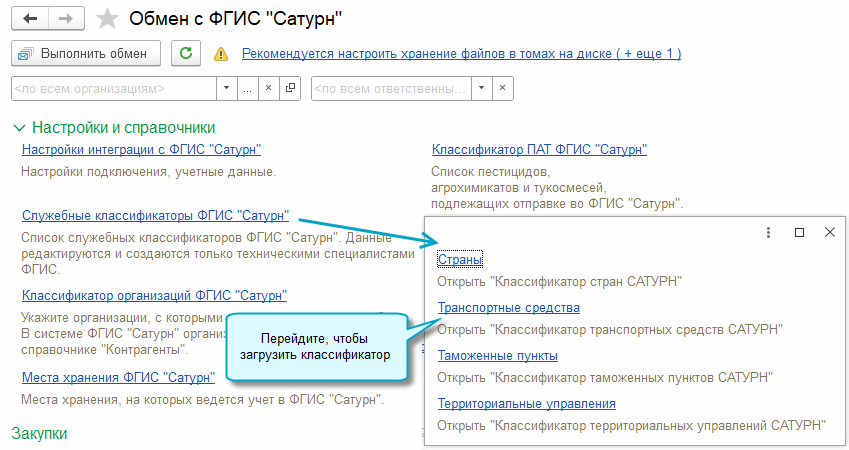The width and height of the screenshot is (849, 450).
Task: Click in the organization filter field
Action: [x=112, y=88]
